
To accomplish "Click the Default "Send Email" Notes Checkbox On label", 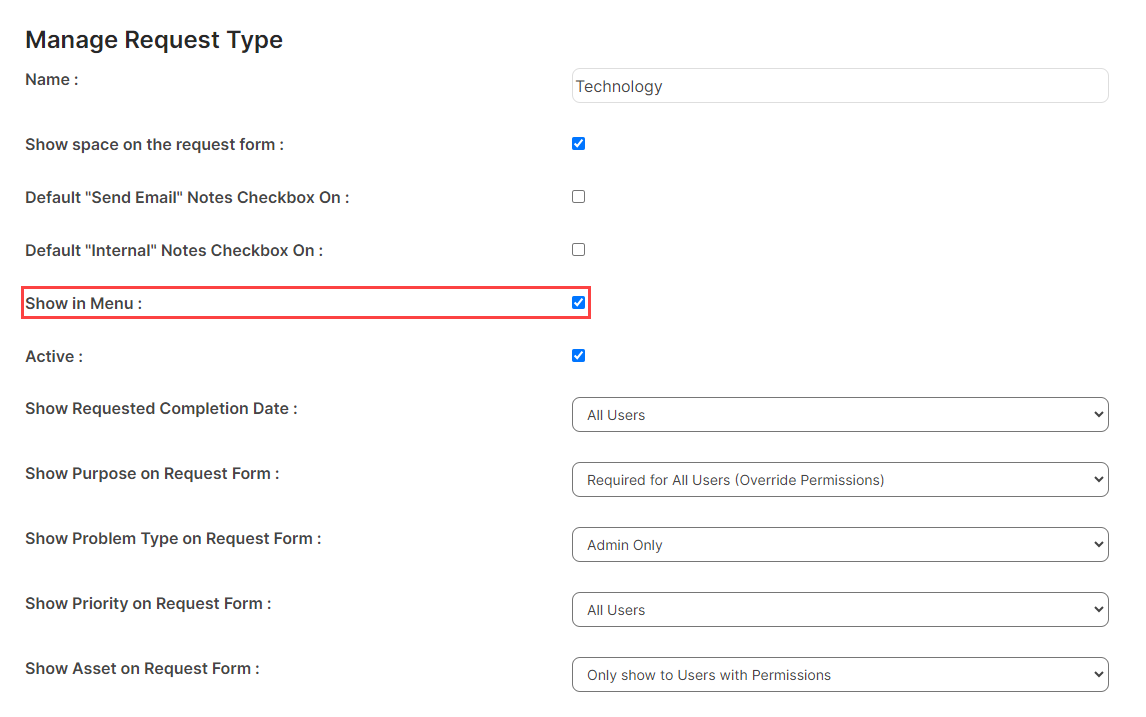I will [x=188, y=198].
